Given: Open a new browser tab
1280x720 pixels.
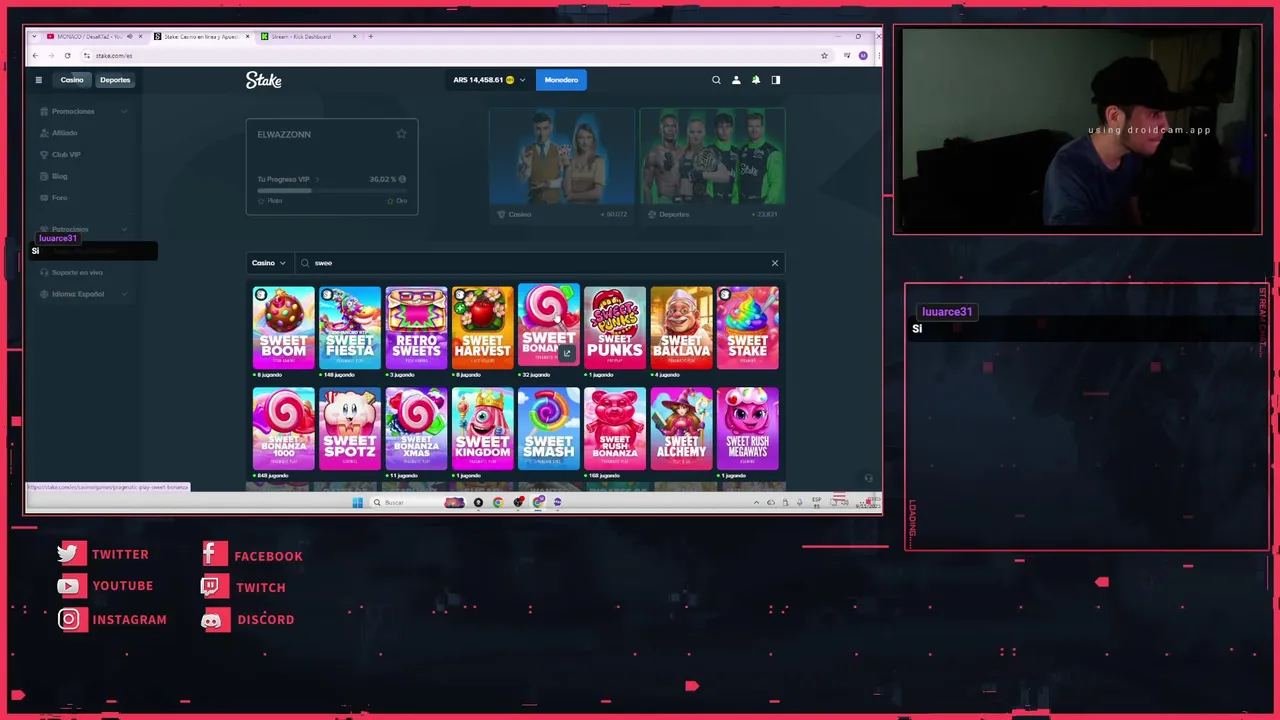Looking at the screenshot, I should tap(370, 36).
